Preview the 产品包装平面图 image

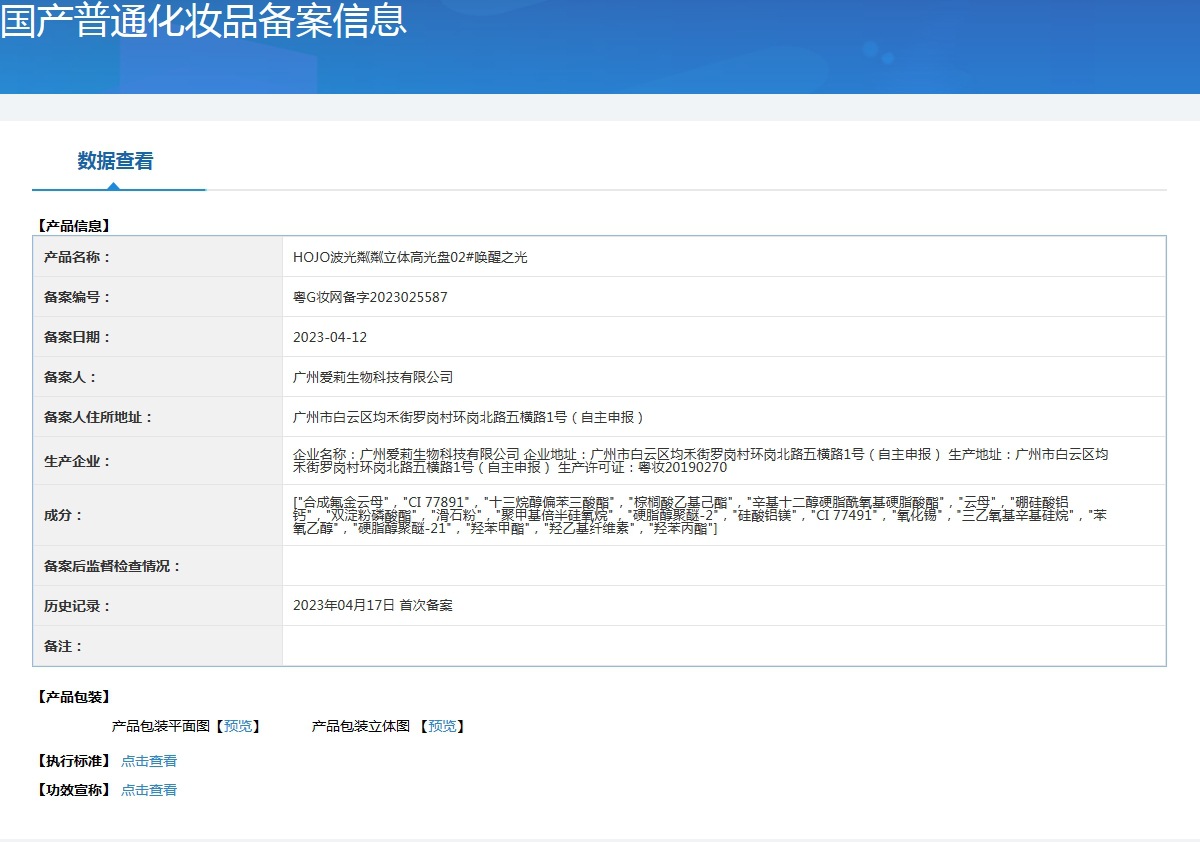(238, 727)
